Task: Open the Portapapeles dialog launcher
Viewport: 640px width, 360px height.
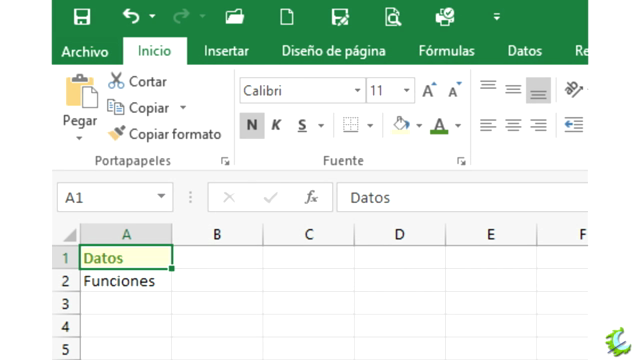Action: pyautogui.click(x=225, y=162)
